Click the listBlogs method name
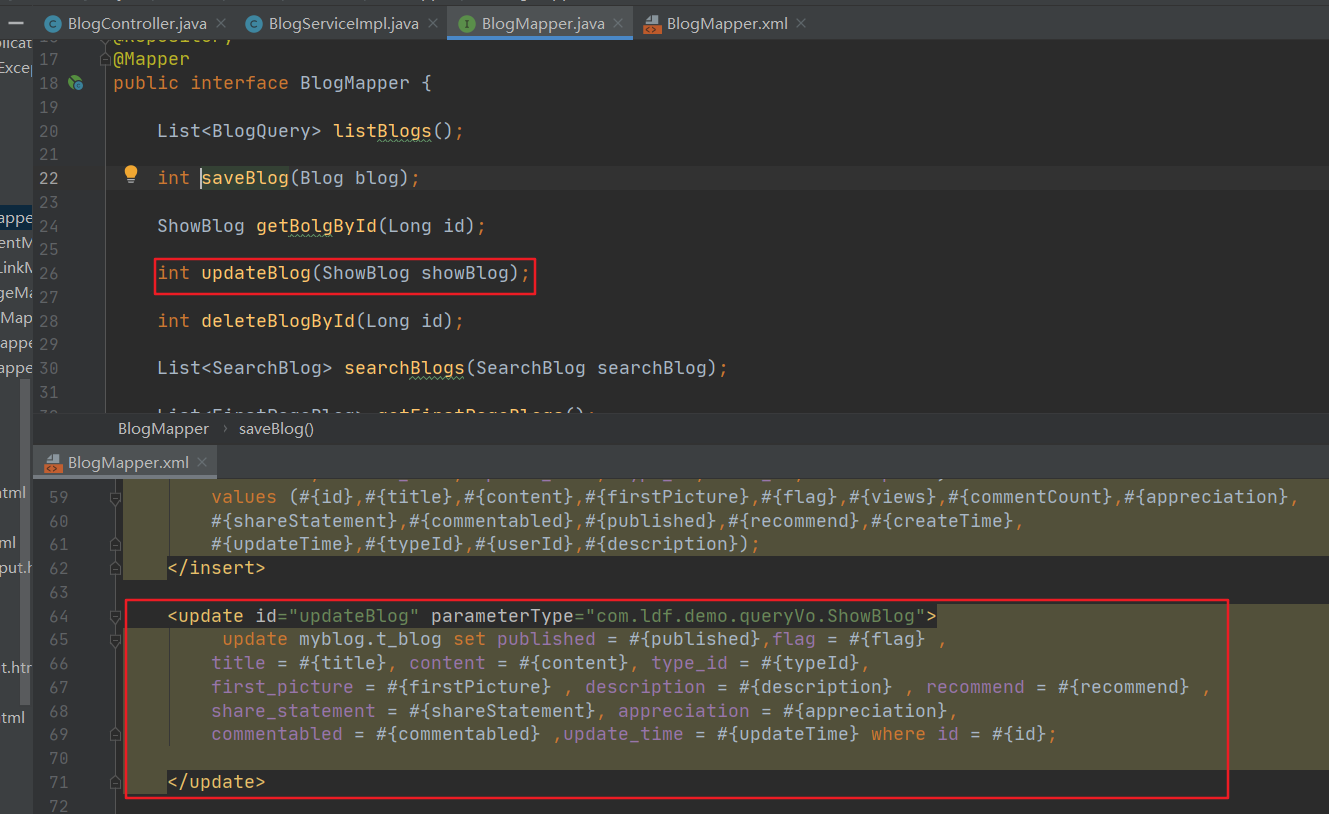 pyautogui.click(x=382, y=131)
